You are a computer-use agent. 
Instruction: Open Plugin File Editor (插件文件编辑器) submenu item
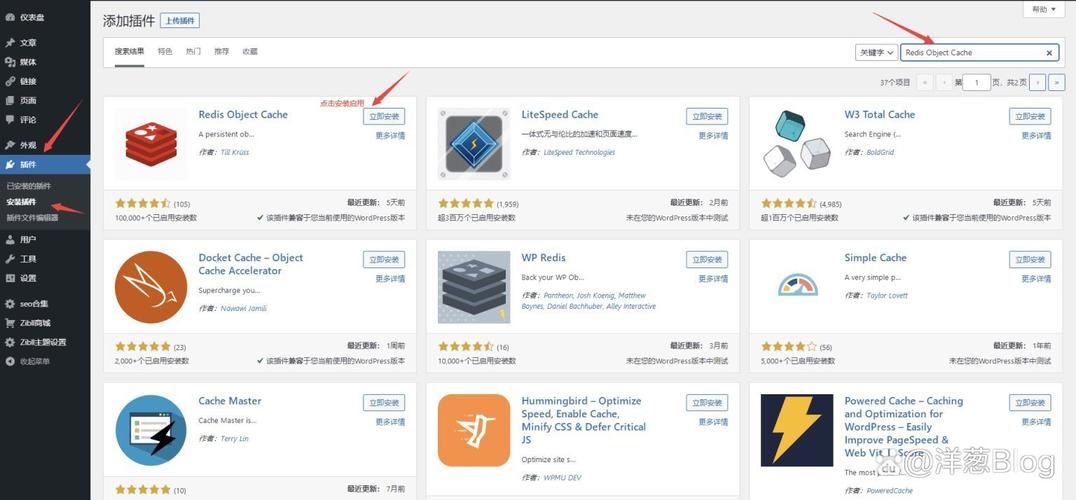[x=32, y=217]
